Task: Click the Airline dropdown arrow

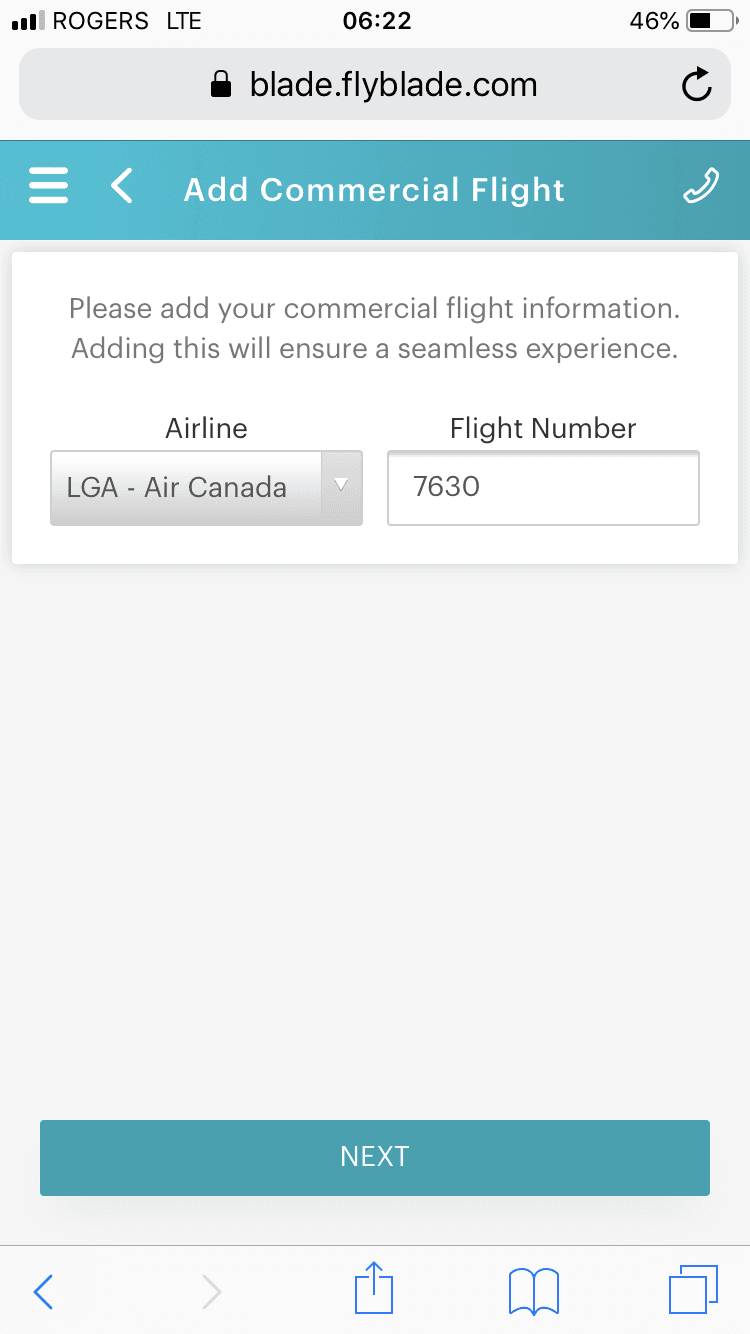Action: pos(340,487)
